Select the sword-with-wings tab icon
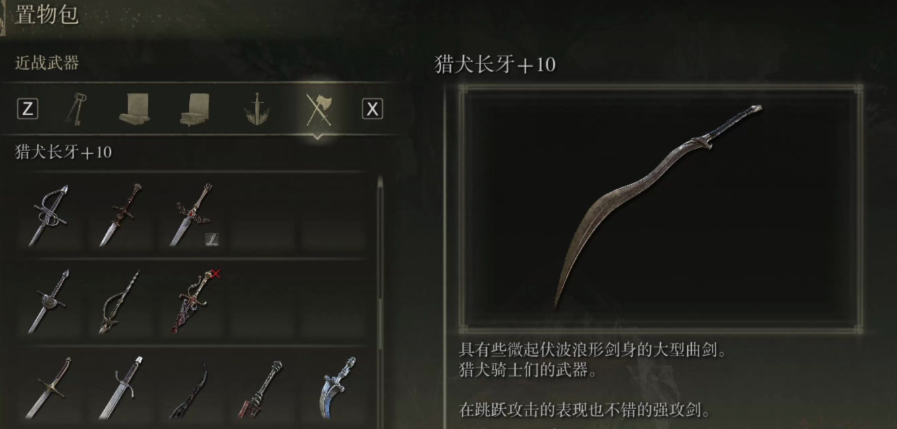The image size is (897, 429). [257, 109]
